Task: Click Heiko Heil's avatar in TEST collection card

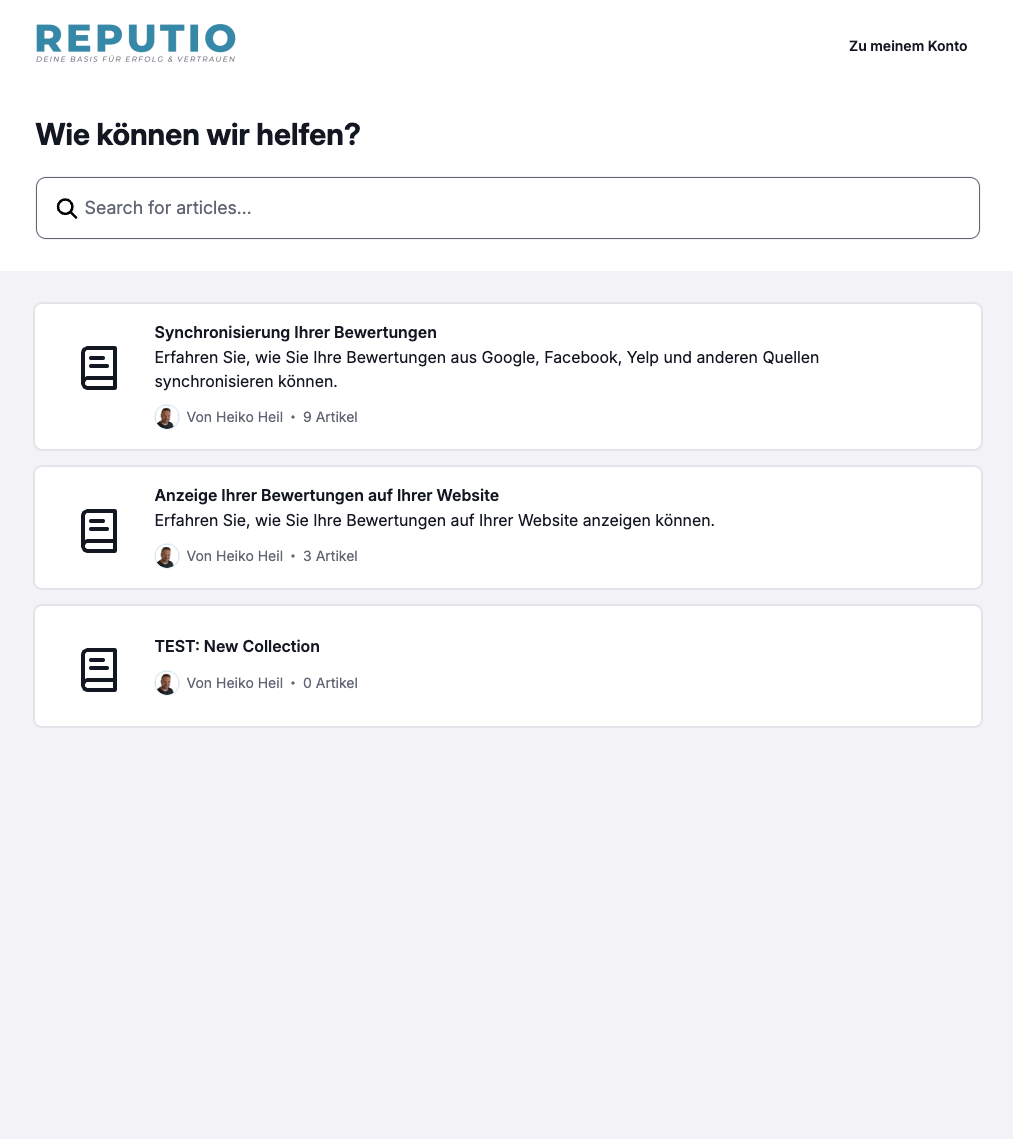Action: click(167, 683)
